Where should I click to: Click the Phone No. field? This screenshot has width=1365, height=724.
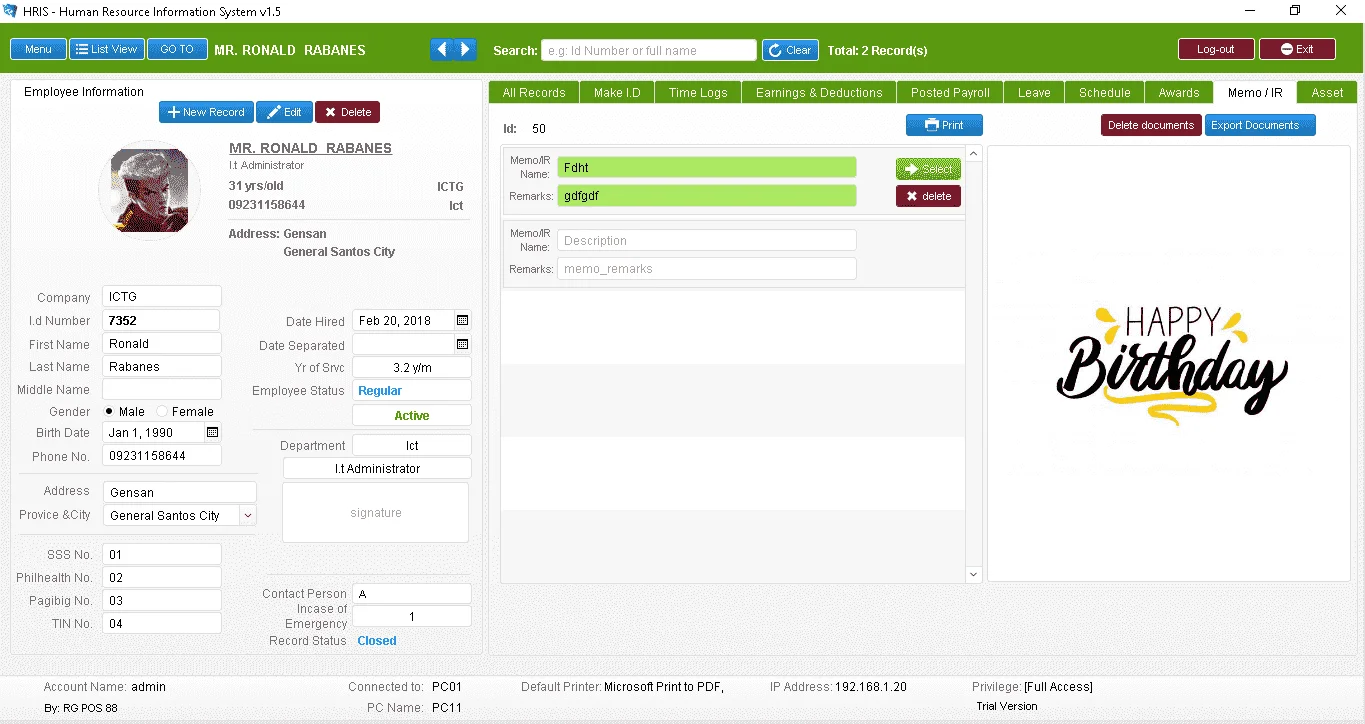click(x=161, y=455)
